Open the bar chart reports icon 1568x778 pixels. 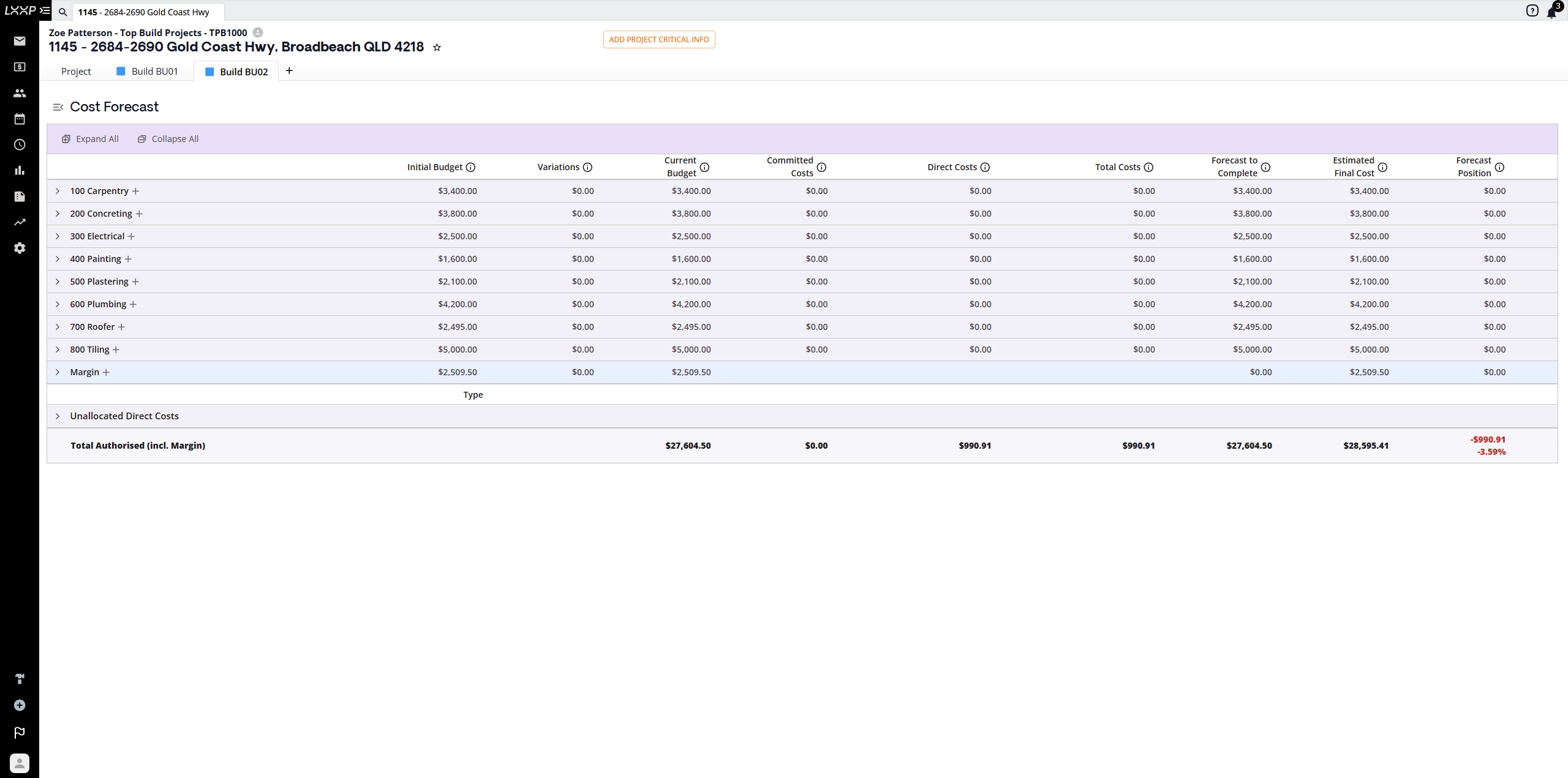(x=20, y=170)
